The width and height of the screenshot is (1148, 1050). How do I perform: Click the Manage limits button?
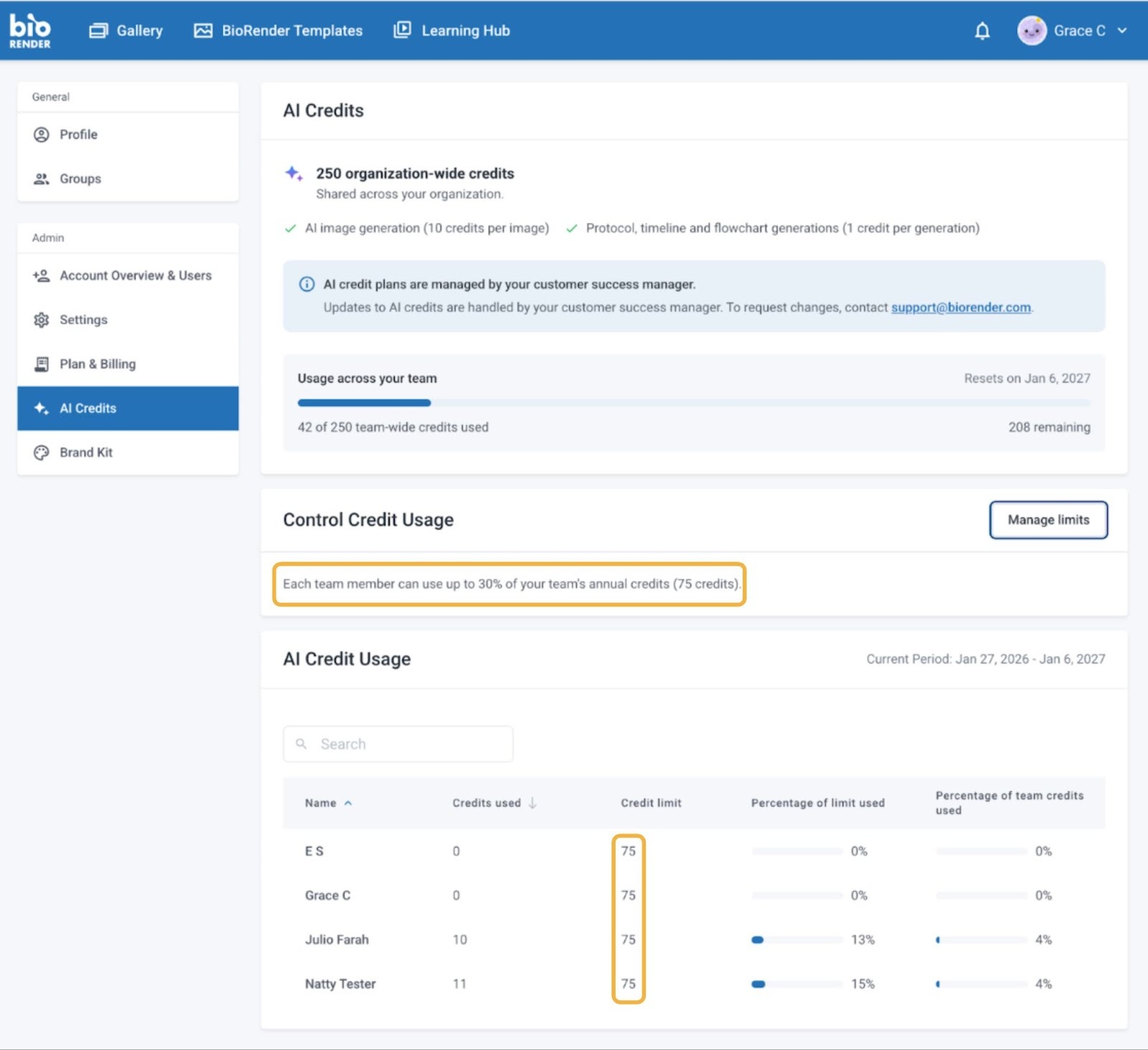(x=1048, y=520)
